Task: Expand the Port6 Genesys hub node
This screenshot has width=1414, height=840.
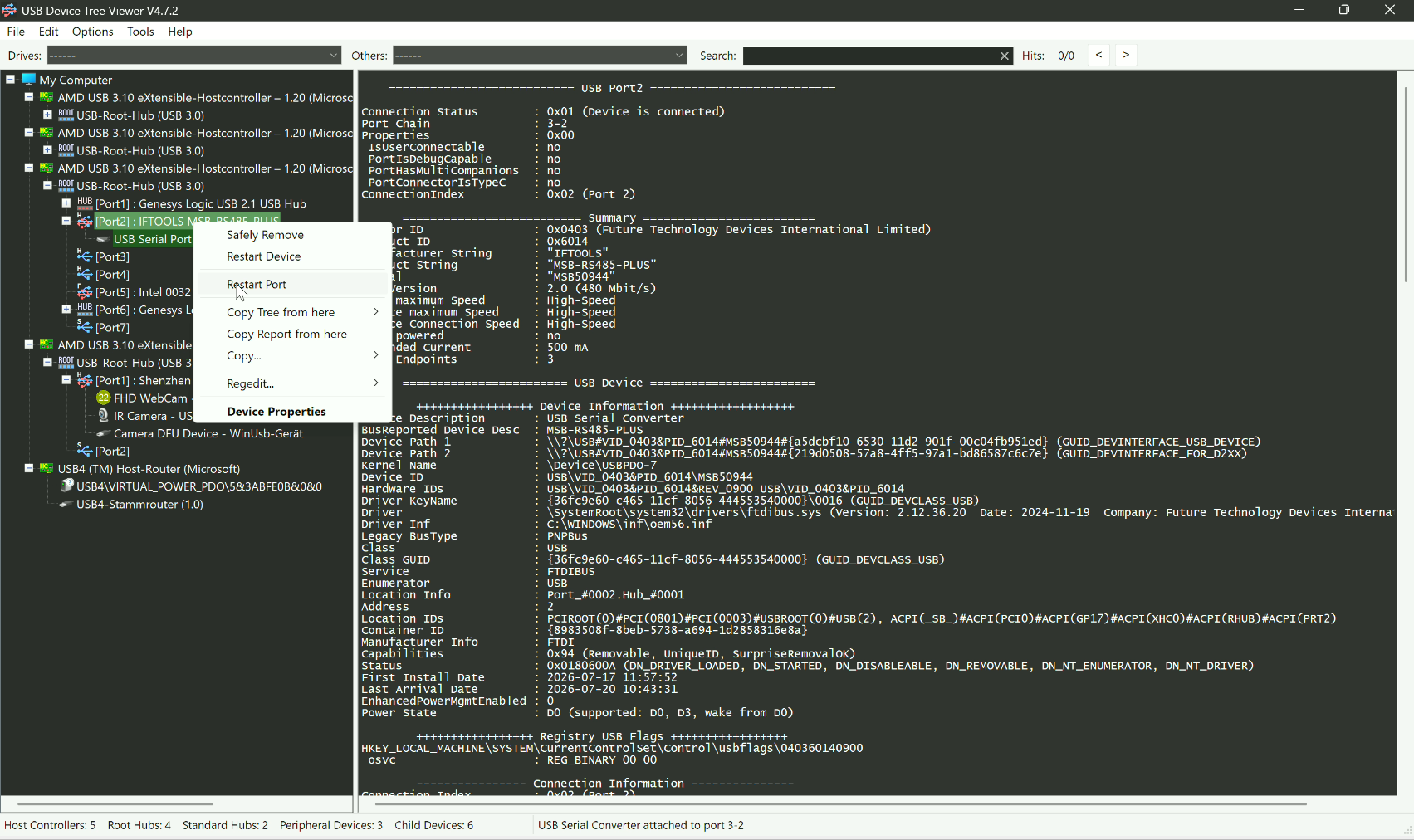Action: (66, 310)
